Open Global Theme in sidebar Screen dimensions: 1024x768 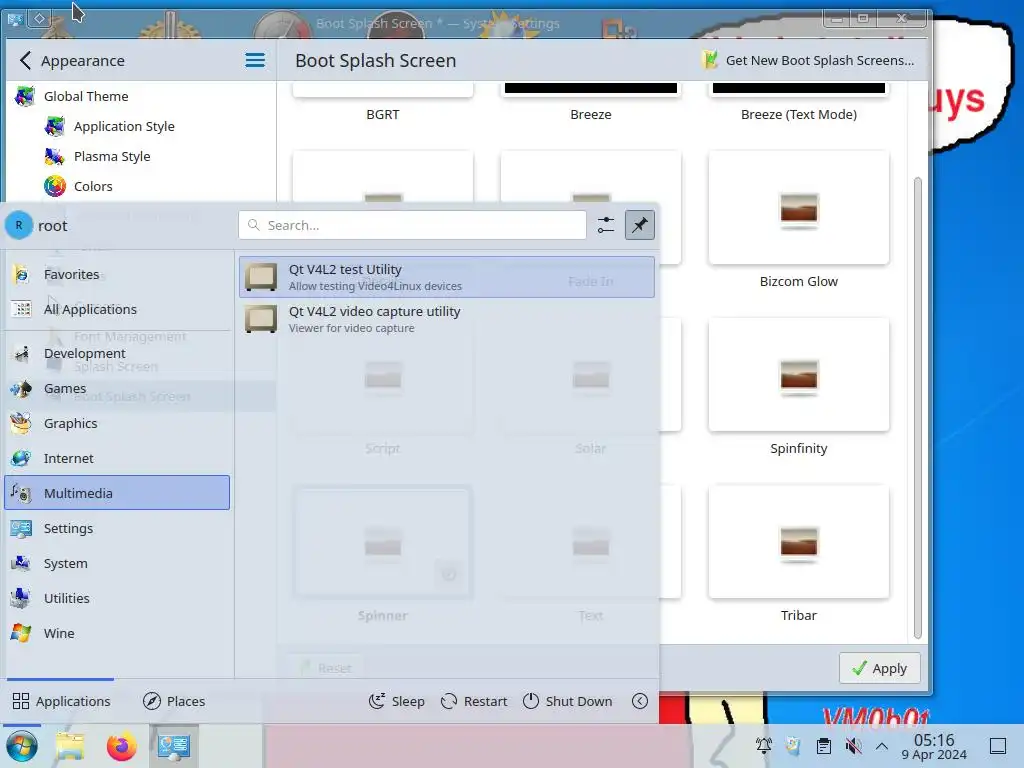coord(140,97)
